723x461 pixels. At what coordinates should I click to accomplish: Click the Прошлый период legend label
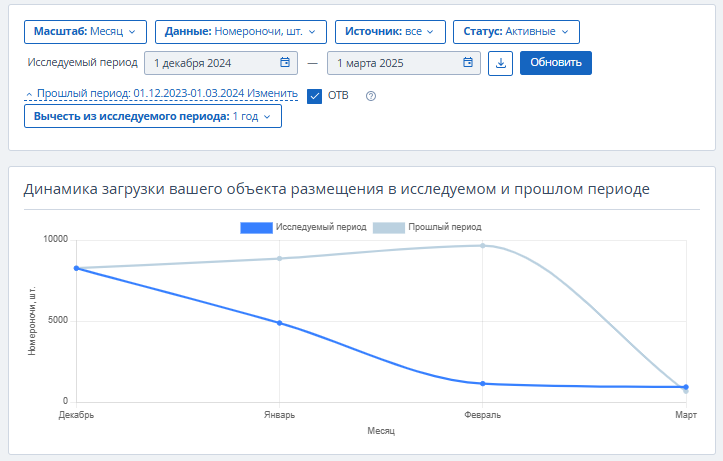pyautogui.click(x=445, y=227)
